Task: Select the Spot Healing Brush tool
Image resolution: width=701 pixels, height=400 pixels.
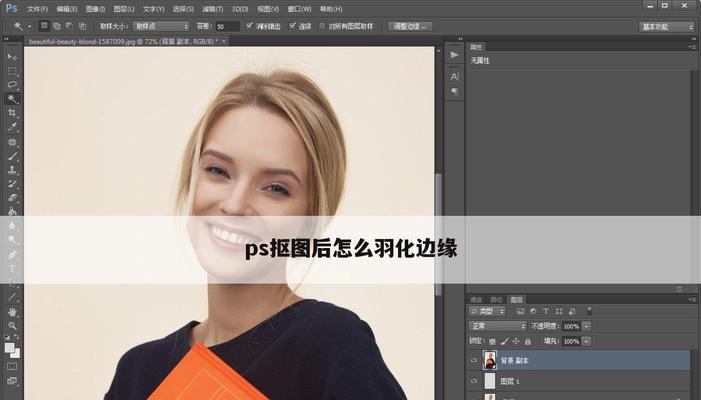Action: click(12, 142)
